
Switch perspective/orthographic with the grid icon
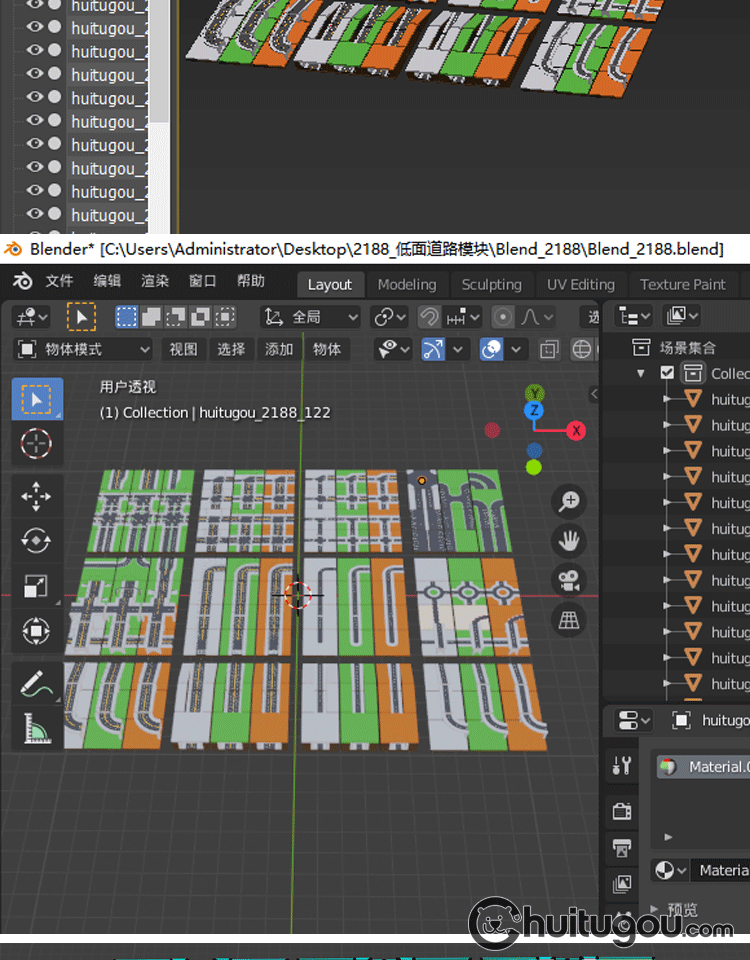569,621
